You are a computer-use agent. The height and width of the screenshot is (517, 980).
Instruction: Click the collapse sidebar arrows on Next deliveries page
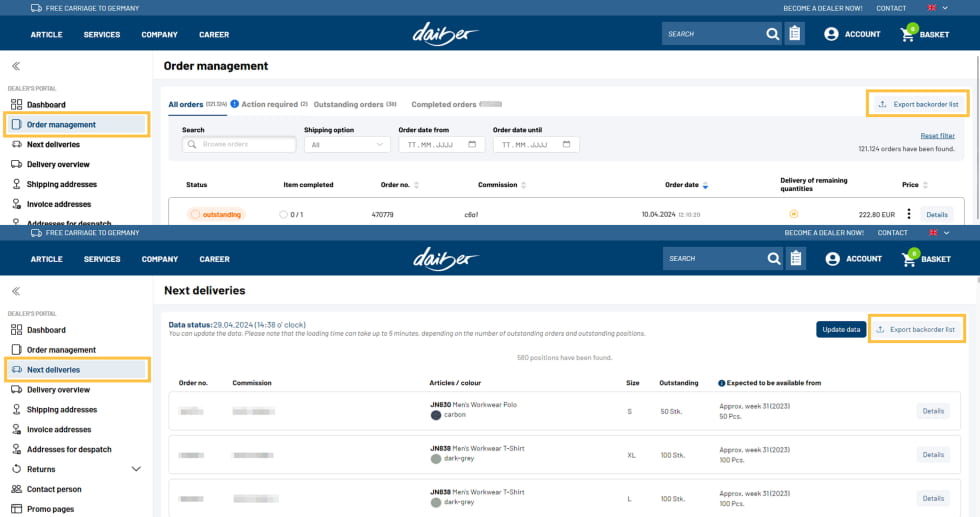(16, 291)
